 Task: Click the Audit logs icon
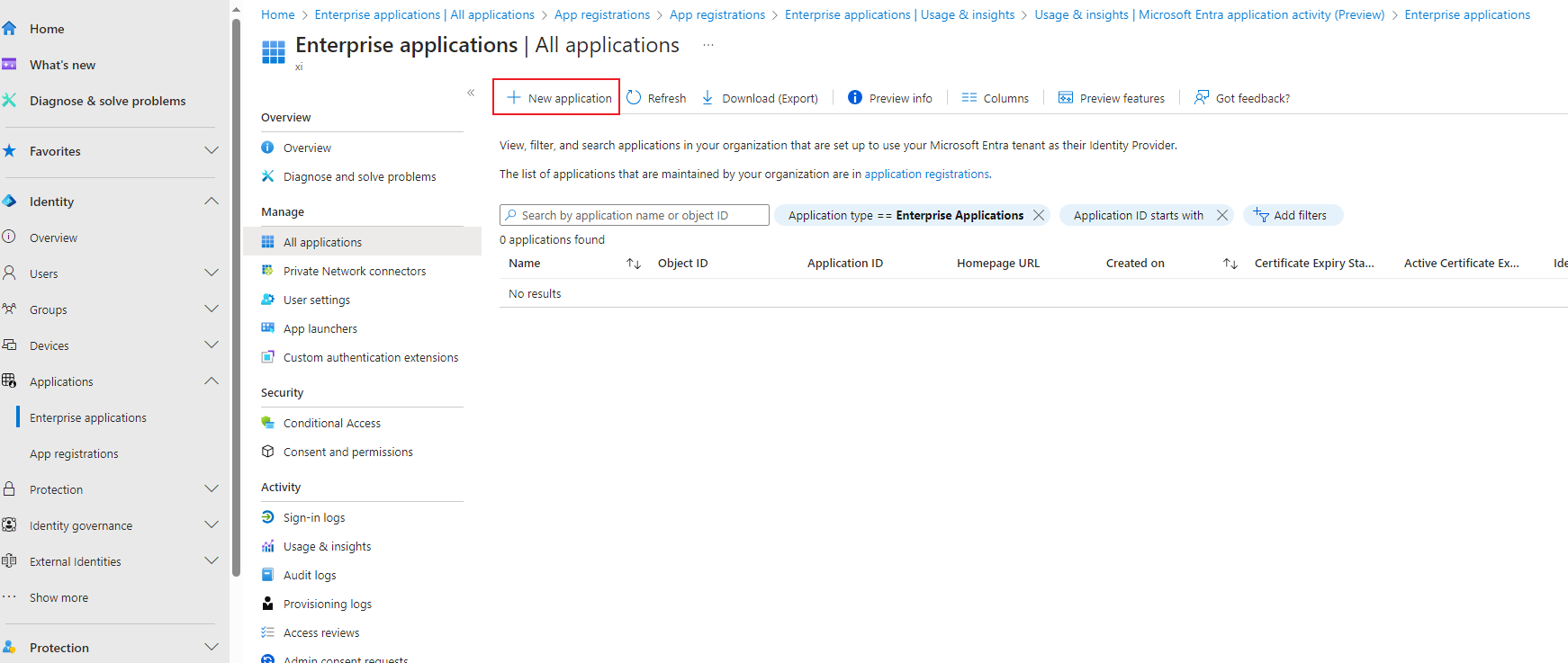(x=267, y=574)
